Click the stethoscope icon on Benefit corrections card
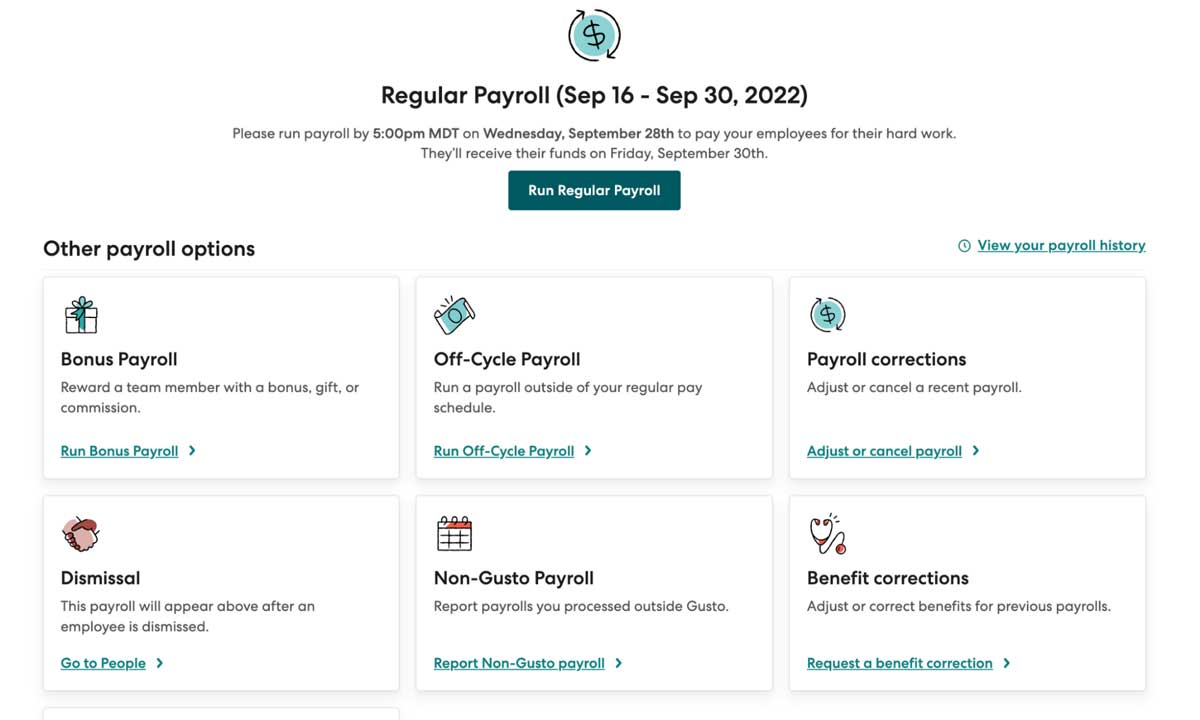This screenshot has height=720, width=1200. [x=827, y=533]
